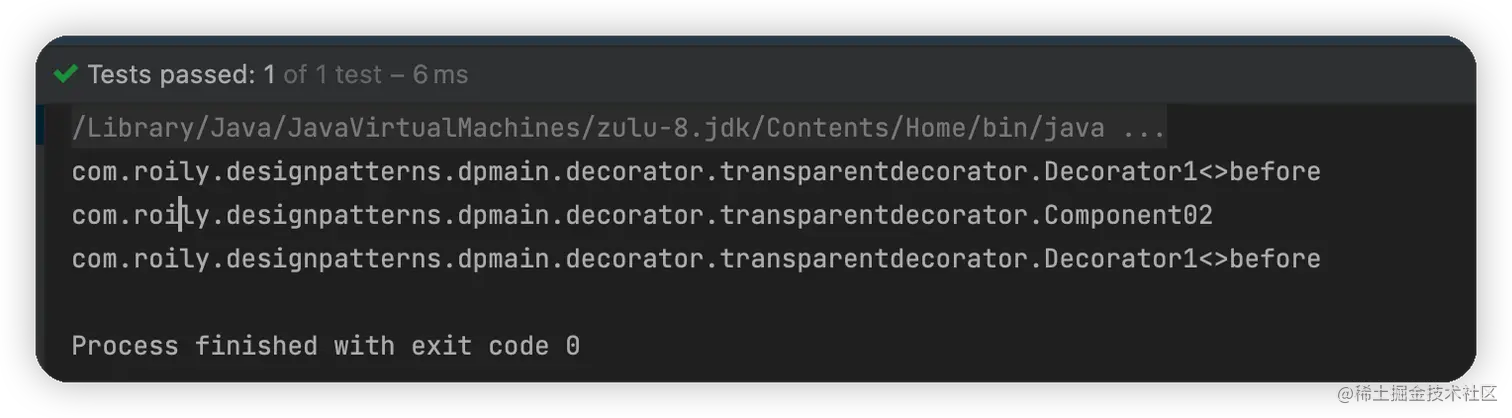Image resolution: width=1512 pixels, height=418 pixels.
Task: Click 'Decorator1<>before' ending the first output line
Action: click(x=1182, y=172)
